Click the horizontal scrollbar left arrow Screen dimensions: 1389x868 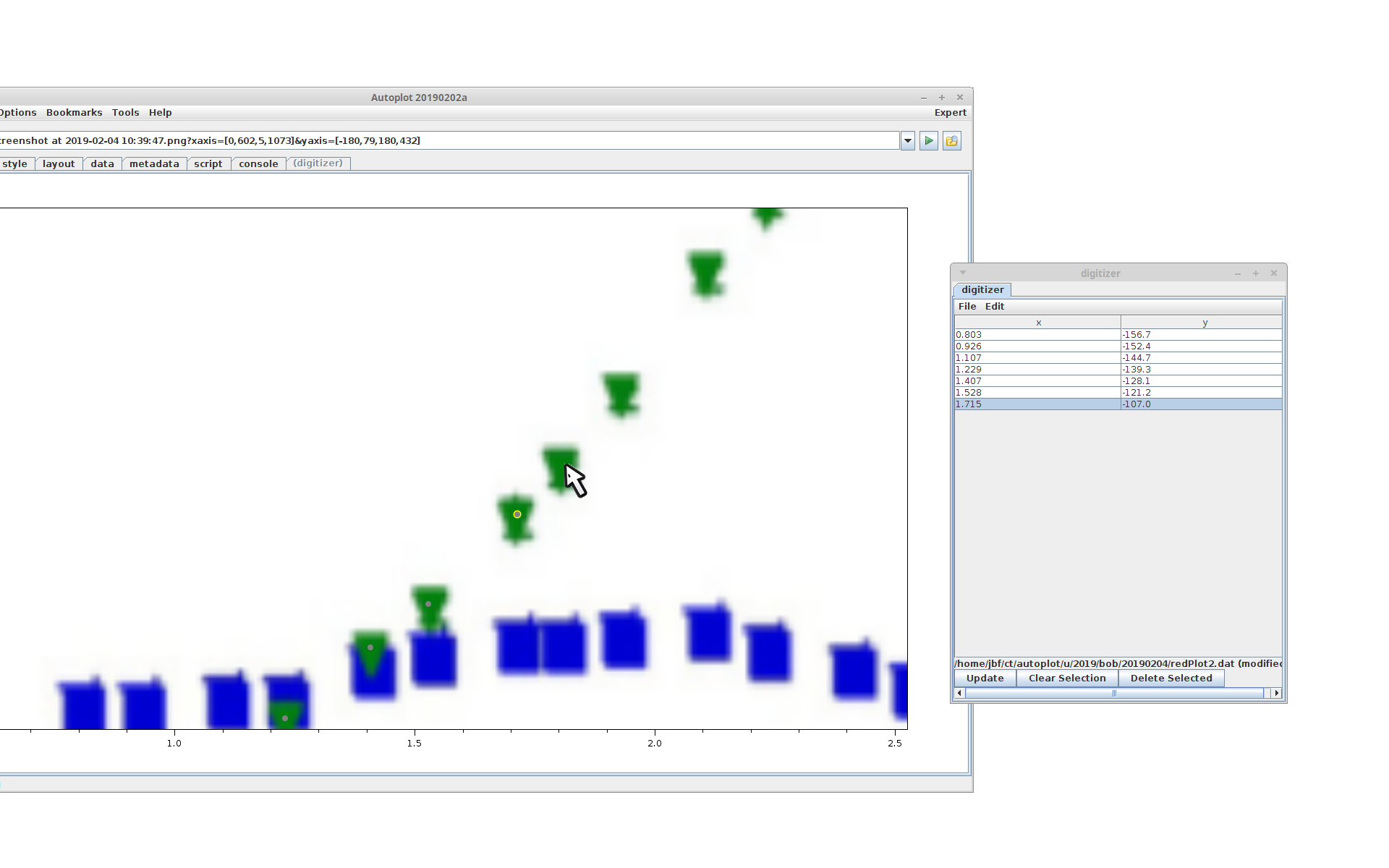[x=959, y=694]
